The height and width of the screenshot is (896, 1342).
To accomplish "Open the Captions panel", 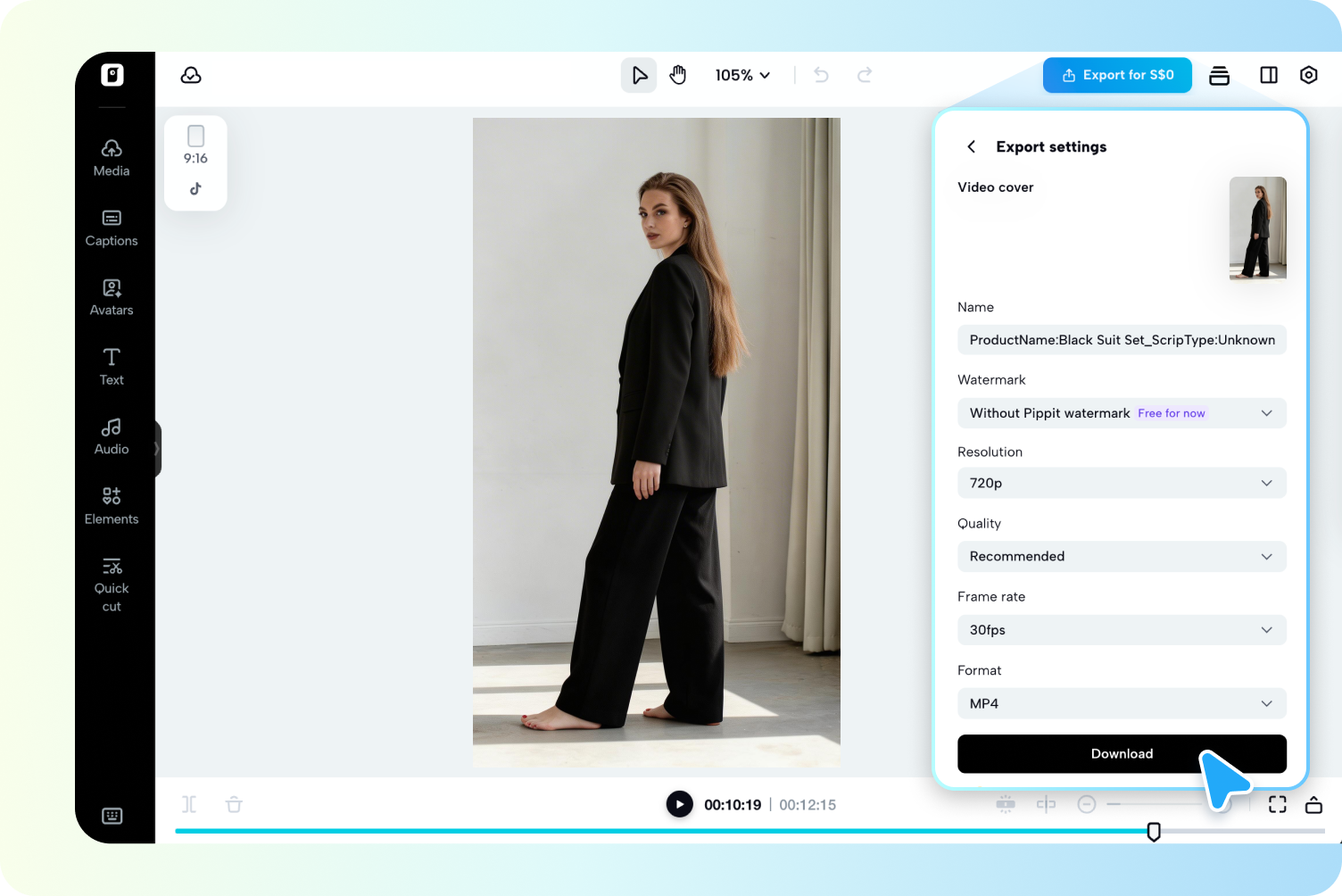I will point(112,228).
